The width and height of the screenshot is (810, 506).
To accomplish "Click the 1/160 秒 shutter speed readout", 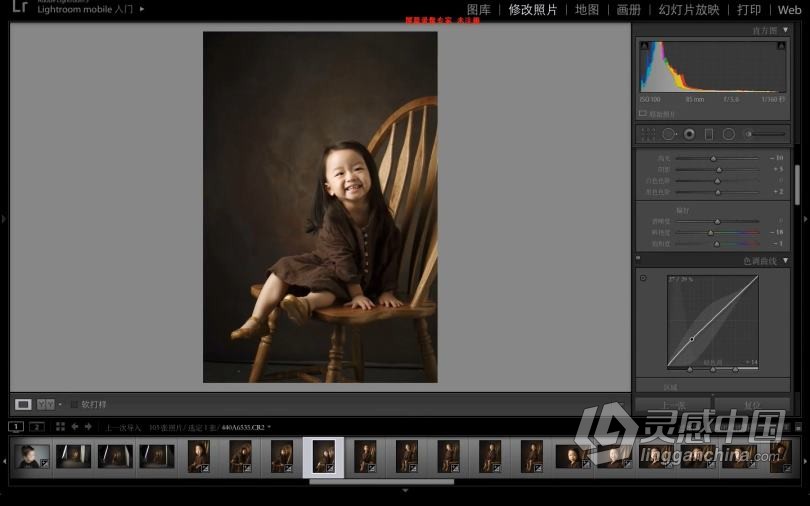I will tap(773, 99).
